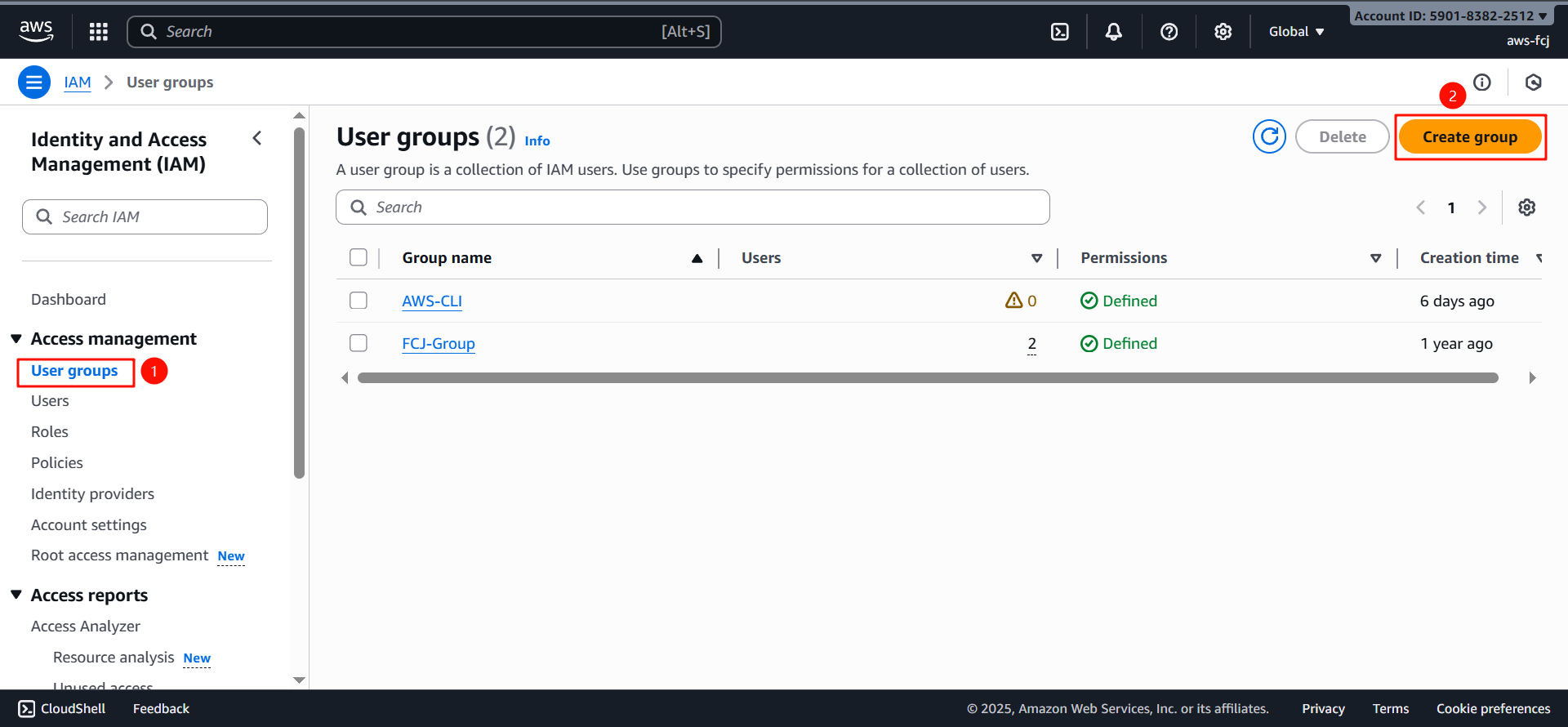Image resolution: width=1568 pixels, height=727 pixels.
Task: Select all groups with header checkbox
Action: 359,257
